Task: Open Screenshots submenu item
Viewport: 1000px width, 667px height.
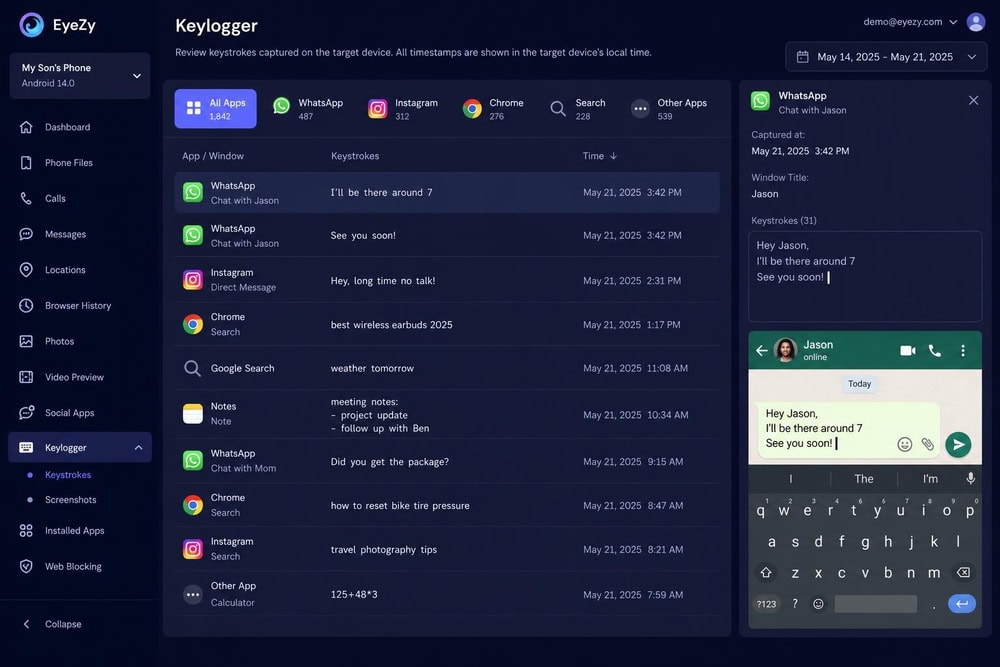Action: [70, 499]
